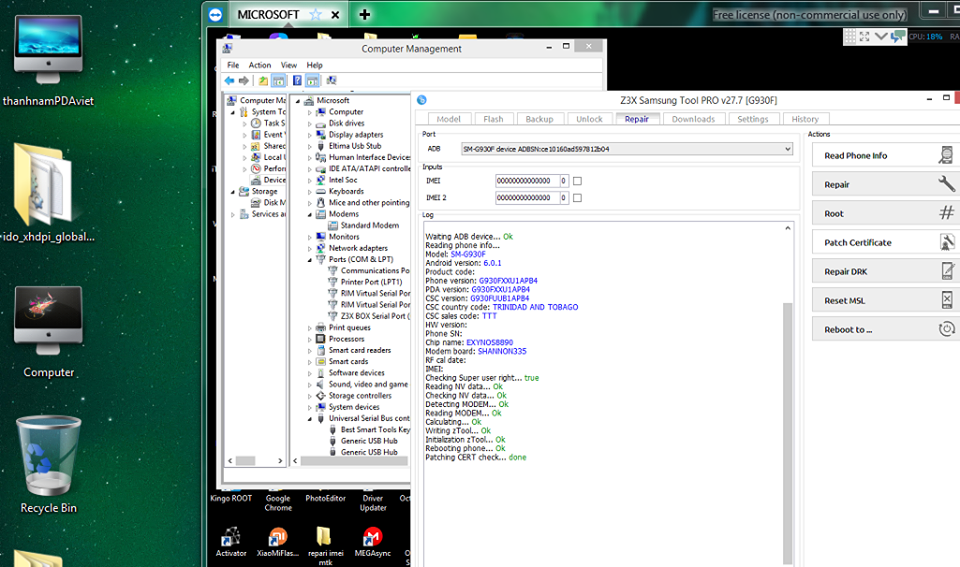Add a new remote session tab
The image size is (960, 567).
364,15
